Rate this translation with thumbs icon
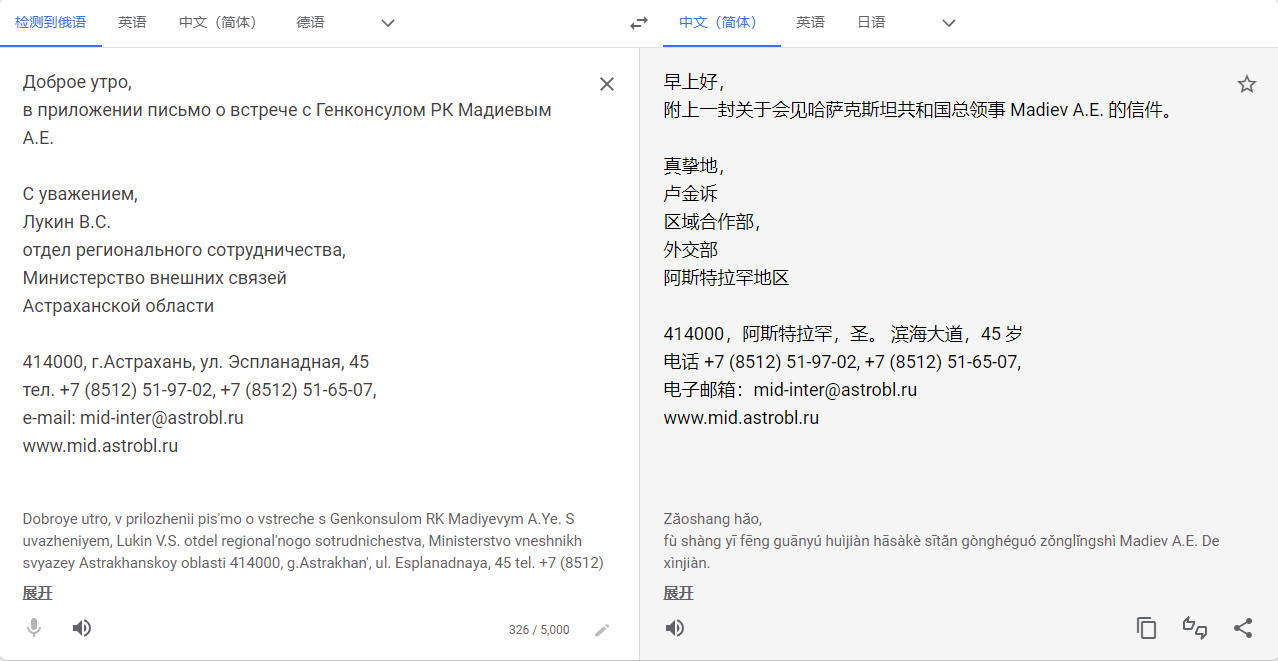 pos(1195,628)
